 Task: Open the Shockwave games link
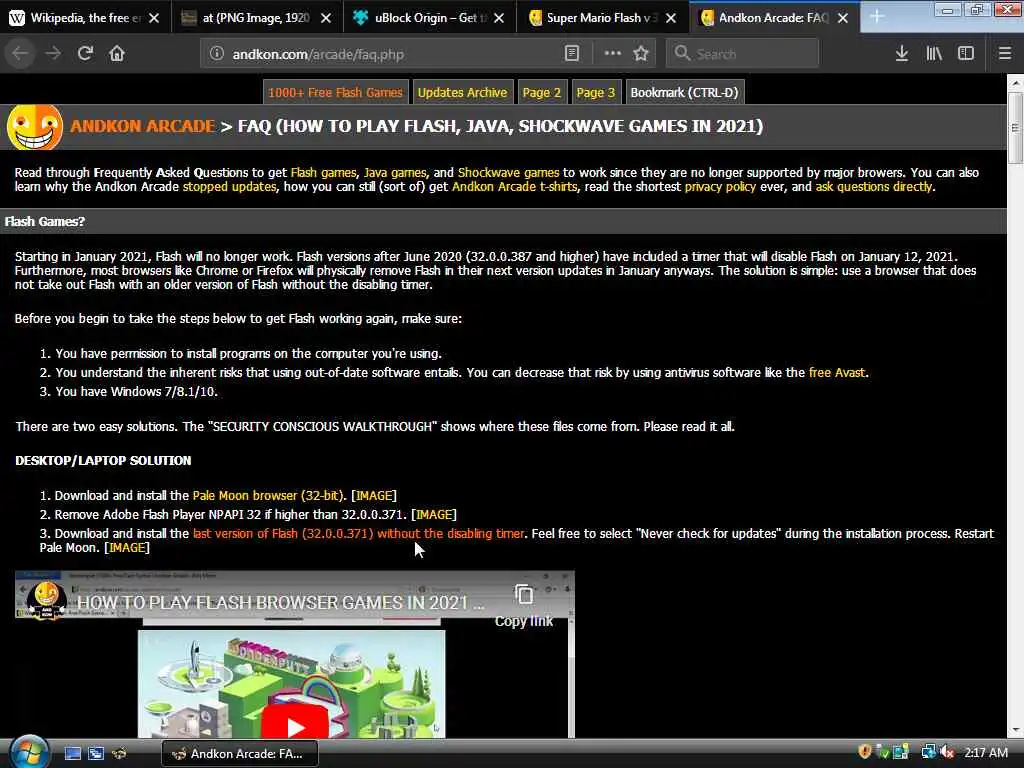[x=508, y=172]
